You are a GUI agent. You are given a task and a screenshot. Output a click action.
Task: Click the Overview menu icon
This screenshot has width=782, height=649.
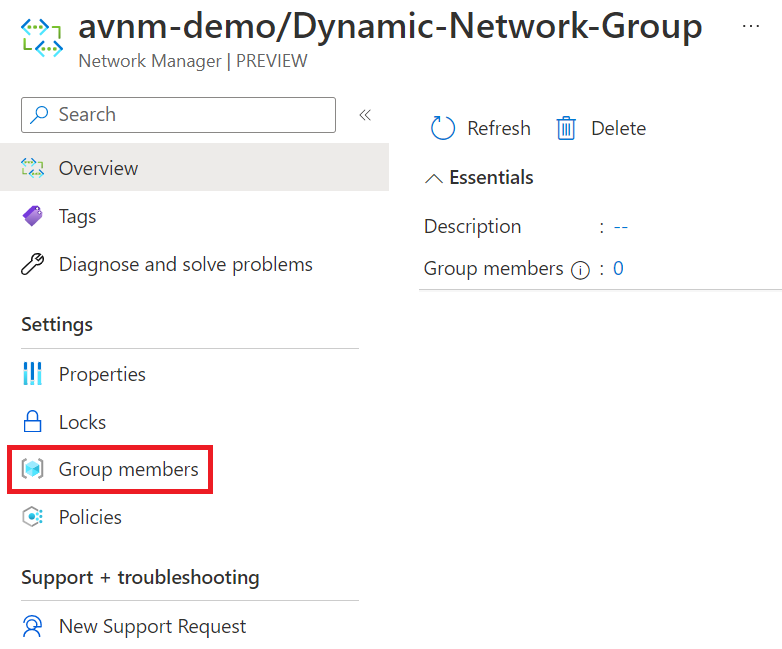click(33, 168)
